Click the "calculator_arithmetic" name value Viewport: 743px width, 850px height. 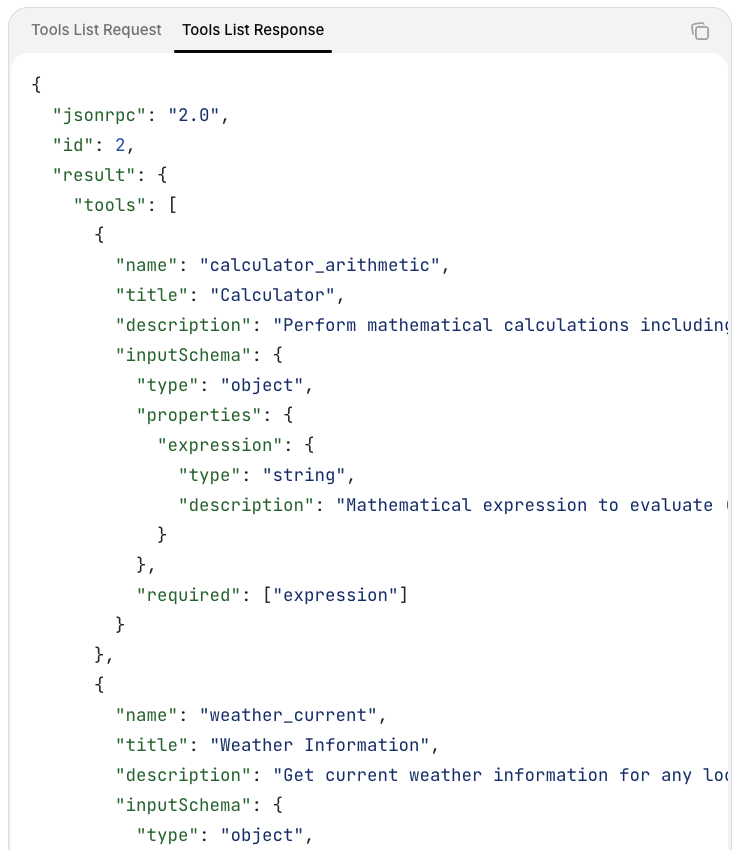320,265
